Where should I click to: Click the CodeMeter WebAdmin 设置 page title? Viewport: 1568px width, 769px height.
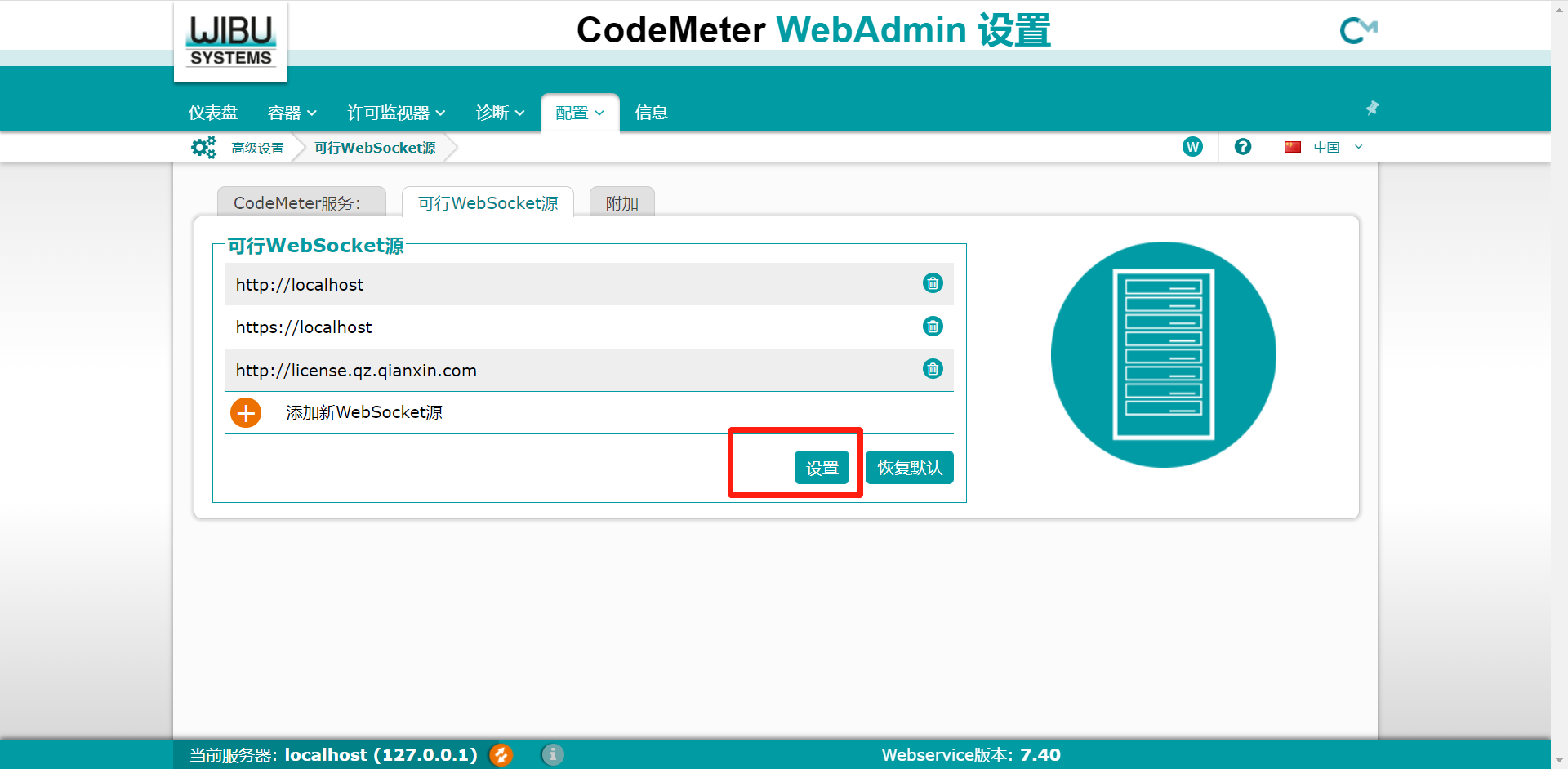813,30
